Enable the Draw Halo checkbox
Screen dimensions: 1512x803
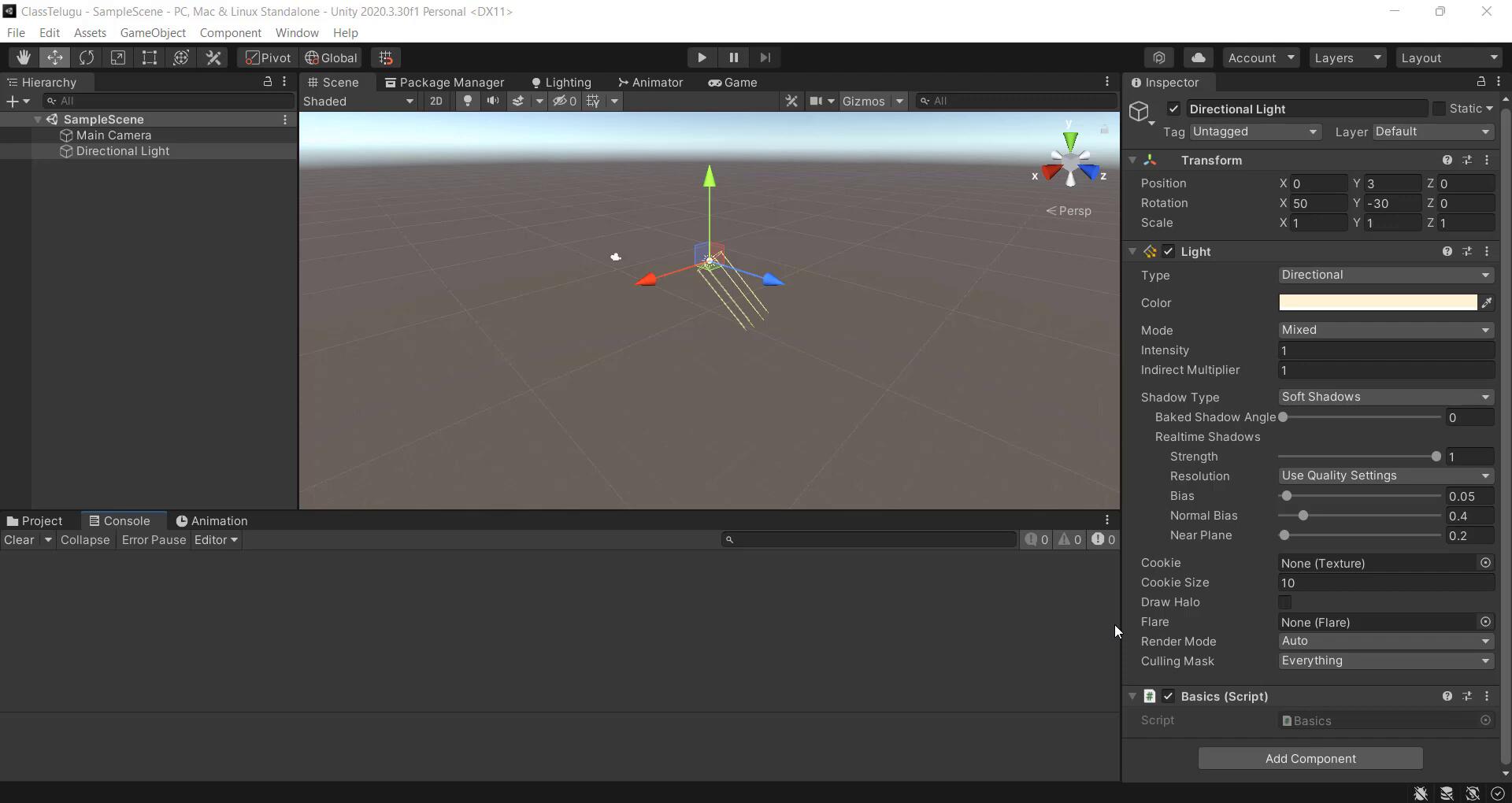(x=1284, y=602)
